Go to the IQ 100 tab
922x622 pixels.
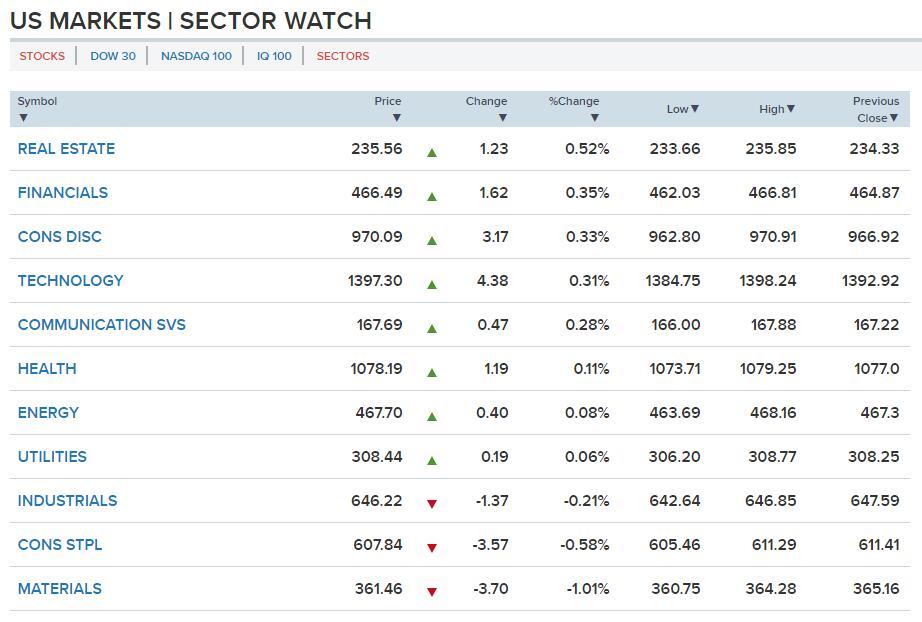point(274,56)
